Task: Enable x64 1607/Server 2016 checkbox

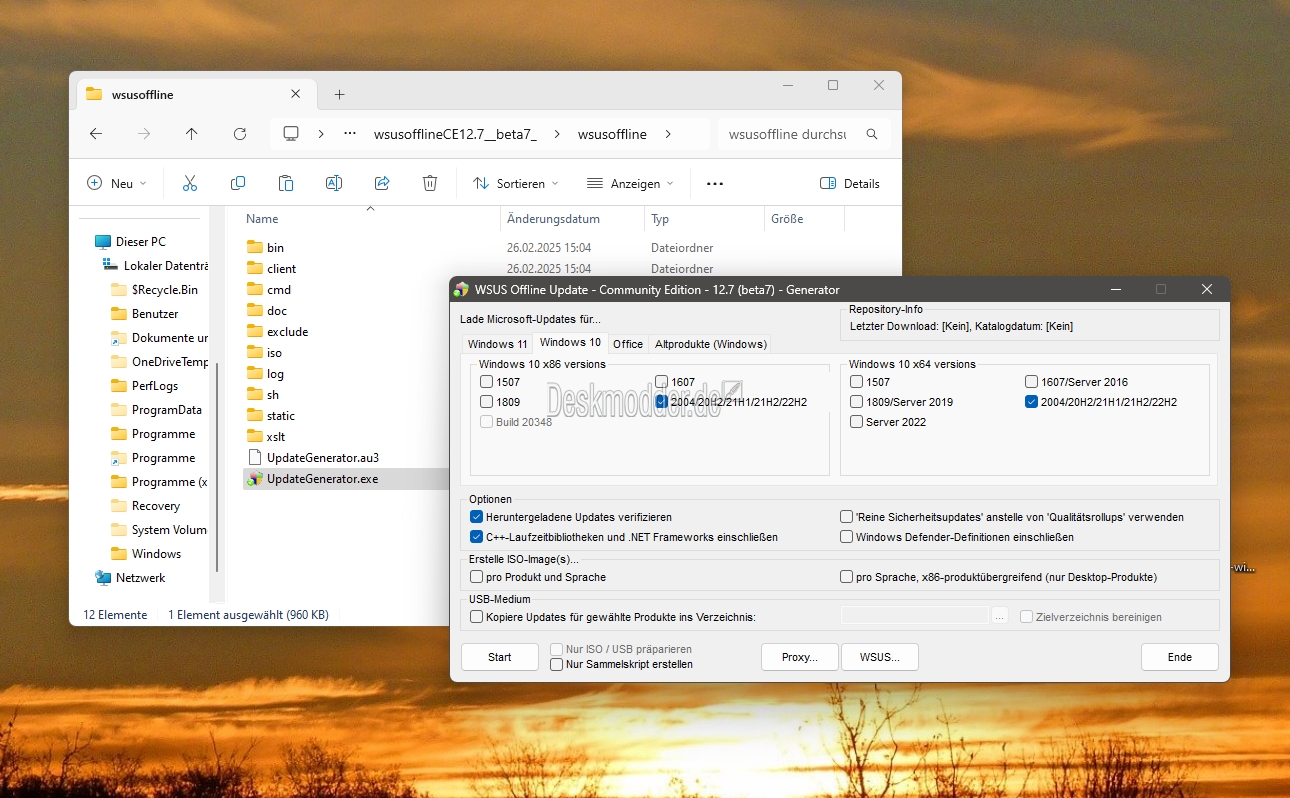Action: pos(1032,382)
